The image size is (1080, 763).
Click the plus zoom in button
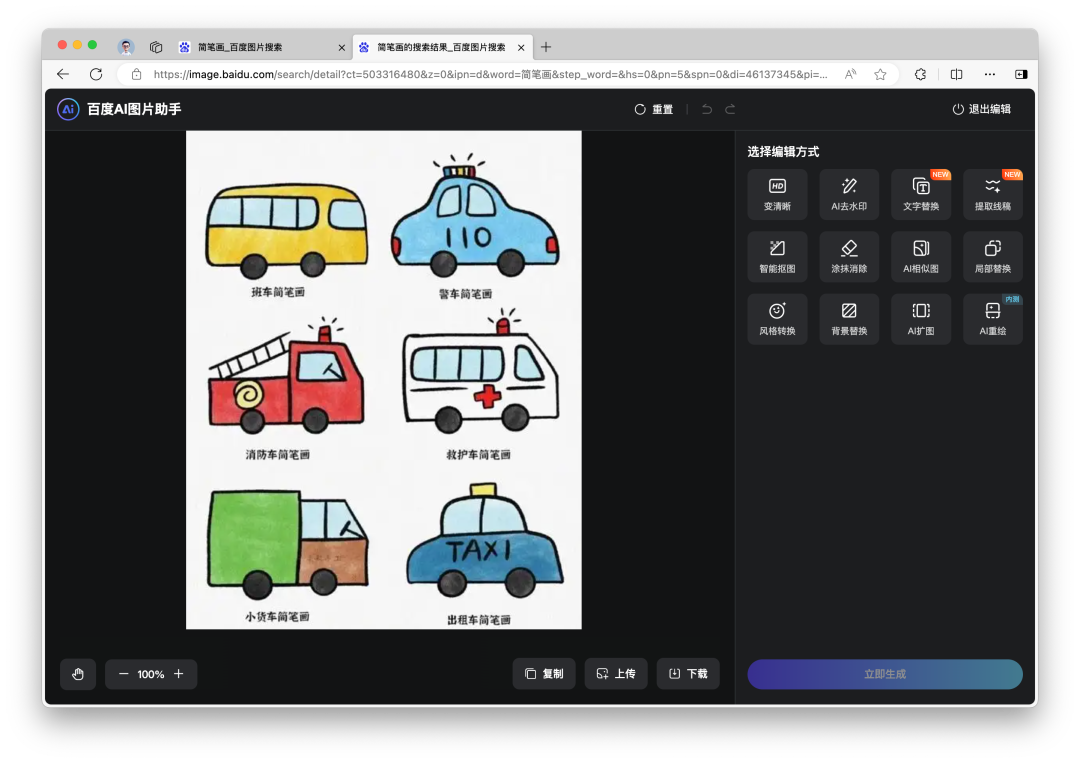coord(179,674)
